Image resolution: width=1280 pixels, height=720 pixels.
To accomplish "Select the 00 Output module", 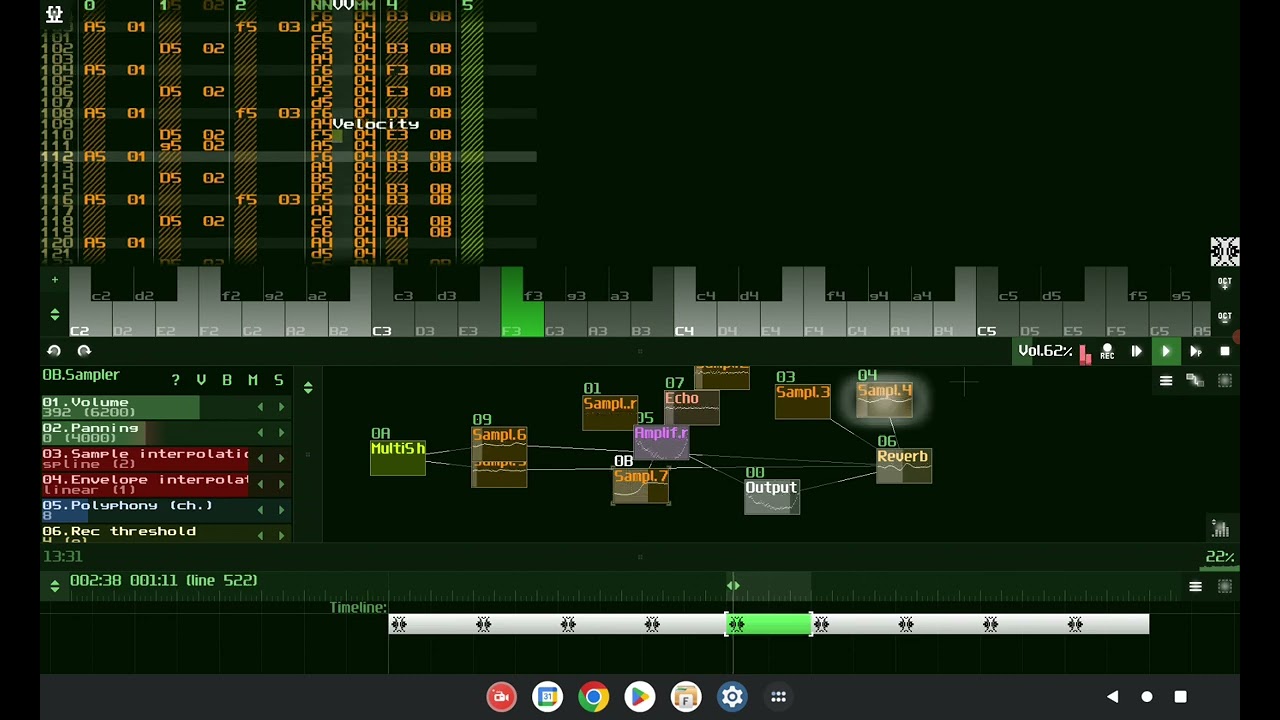I will point(772,497).
